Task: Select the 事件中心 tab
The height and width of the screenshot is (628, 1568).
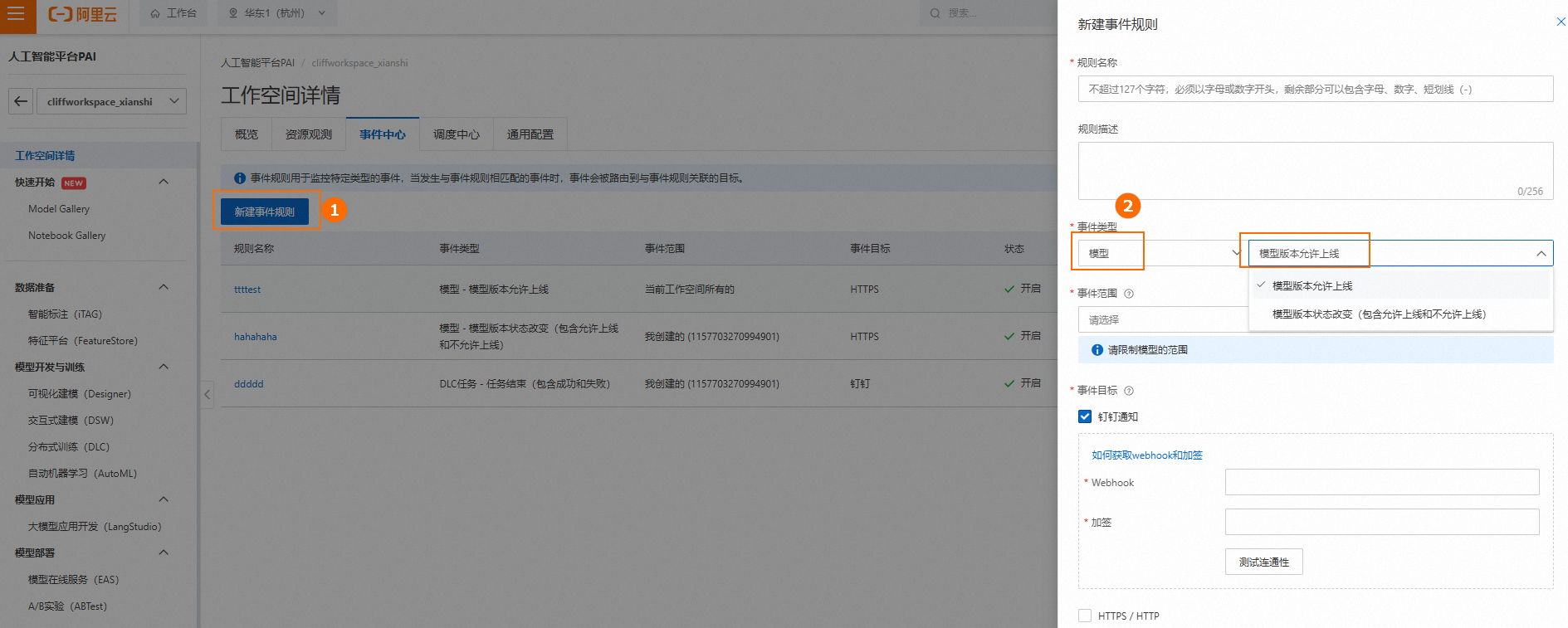Action: pyautogui.click(x=383, y=134)
